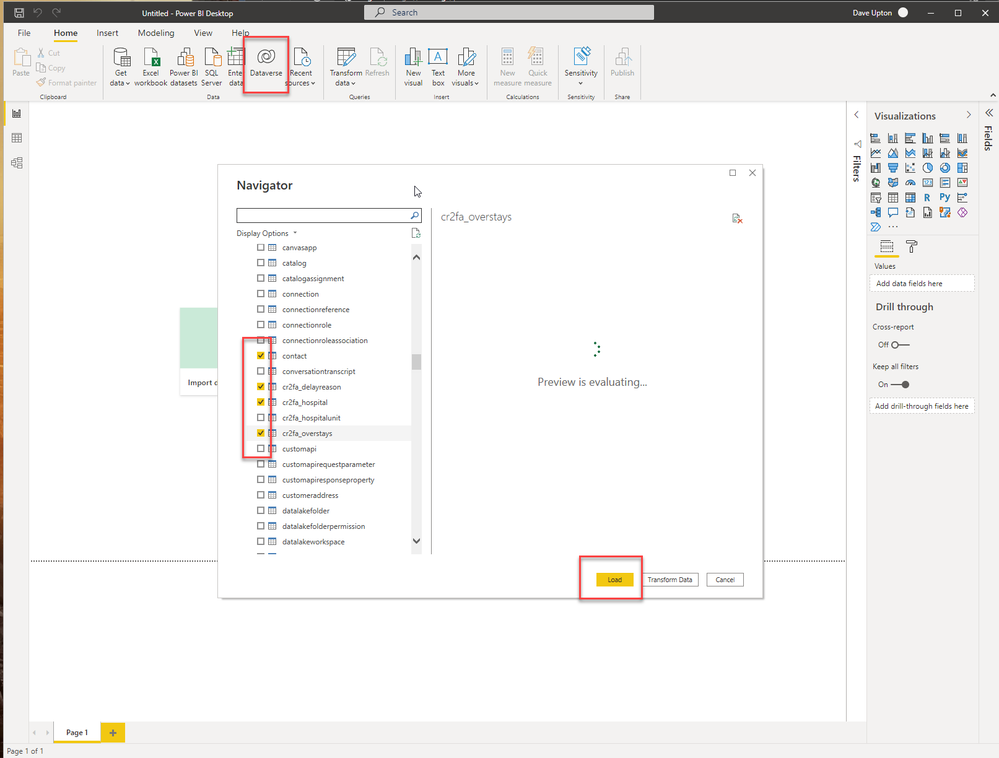Switch to the View ribbon tab
This screenshot has height=758, width=999.
tap(203, 32)
